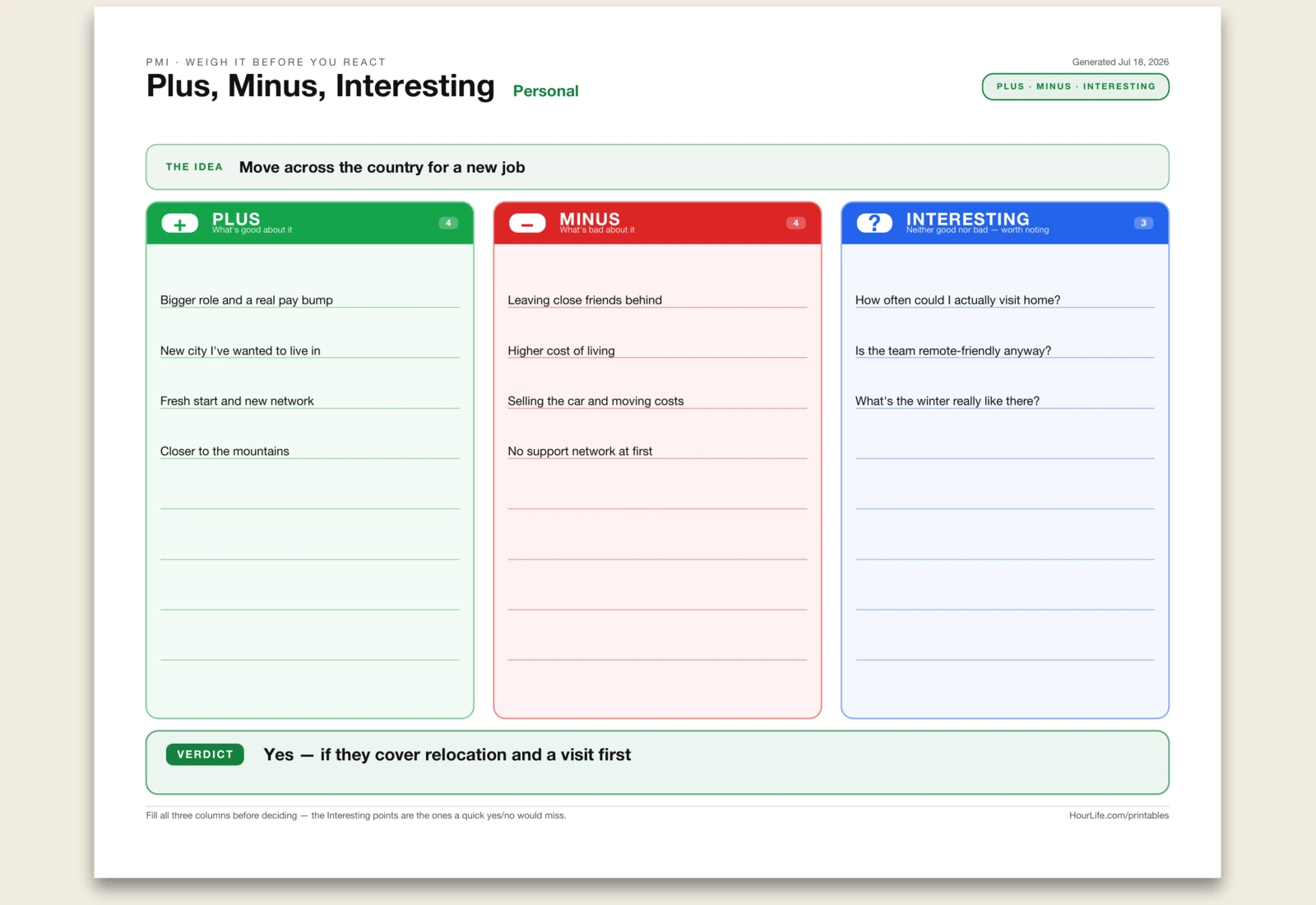Click the PLUS count badge showing 4
The width and height of the screenshot is (1316, 905).
[448, 223]
